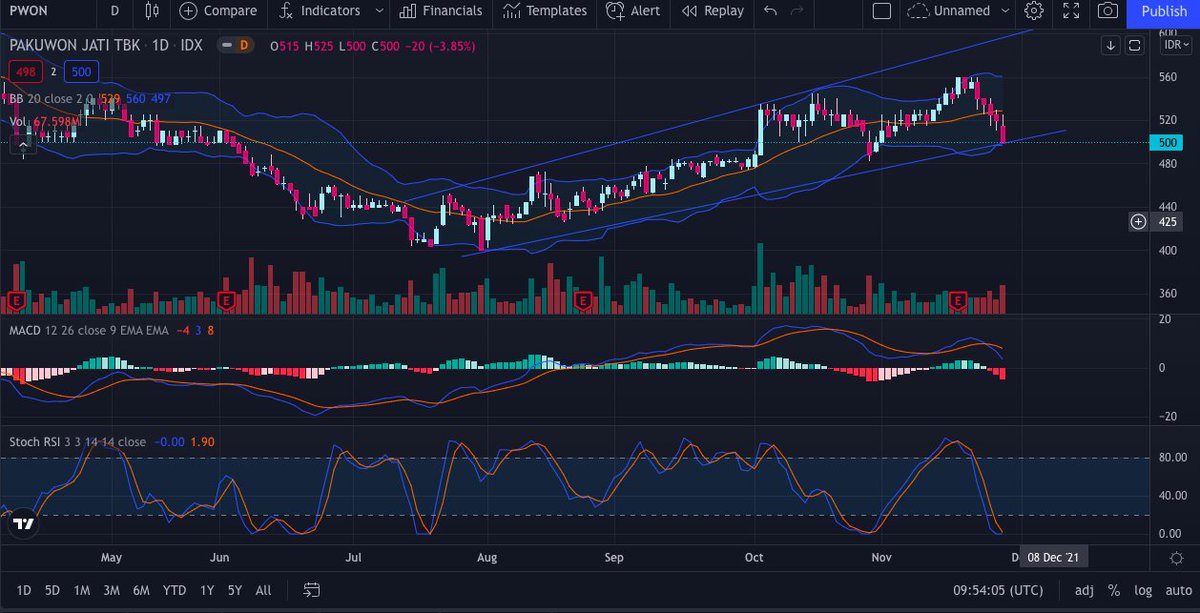The width and height of the screenshot is (1200, 613).
Task: Select the 5Y time range
Action: 235,590
